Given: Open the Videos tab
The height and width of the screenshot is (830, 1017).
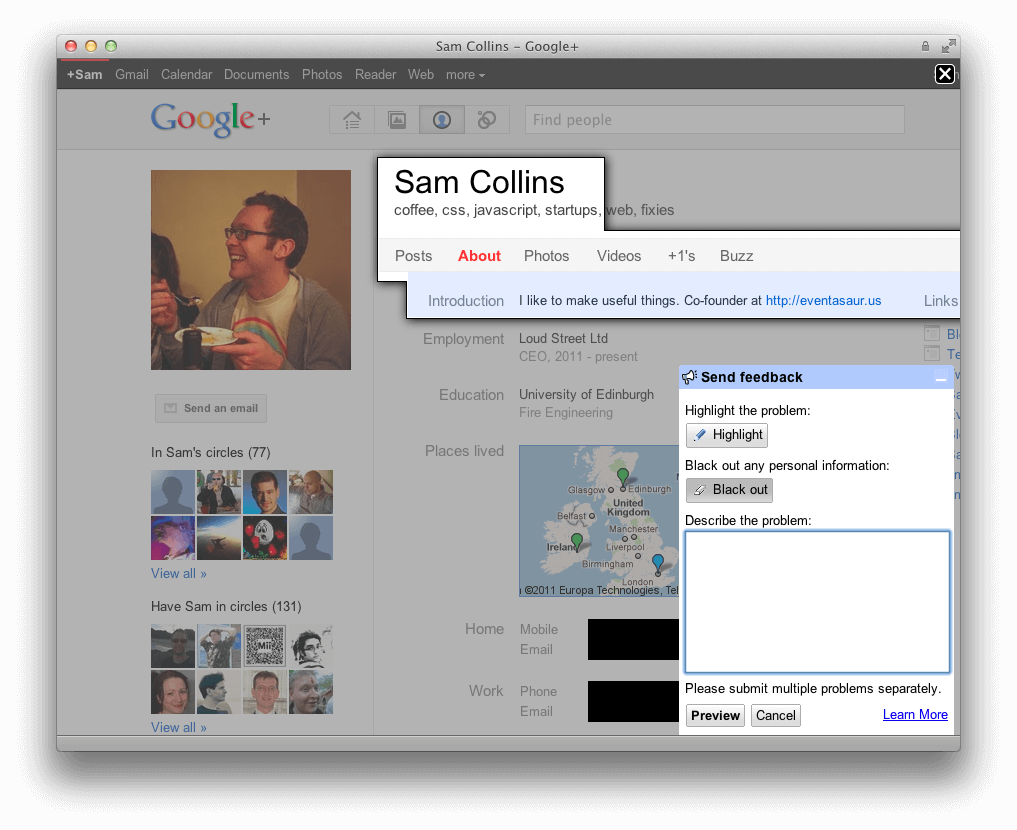Looking at the screenshot, I should [x=618, y=256].
